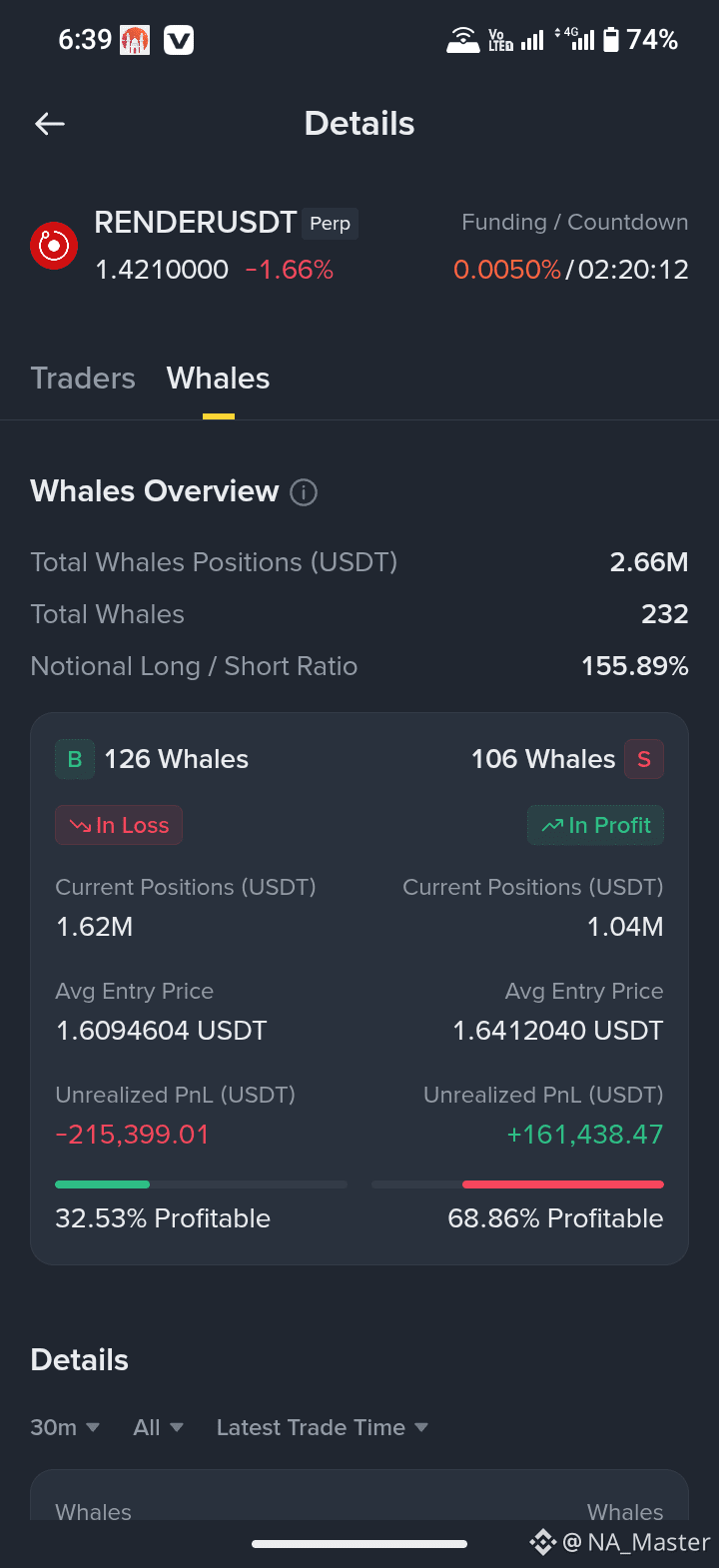
Task: Tap the back arrow icon
Action: tap(50, 124)
